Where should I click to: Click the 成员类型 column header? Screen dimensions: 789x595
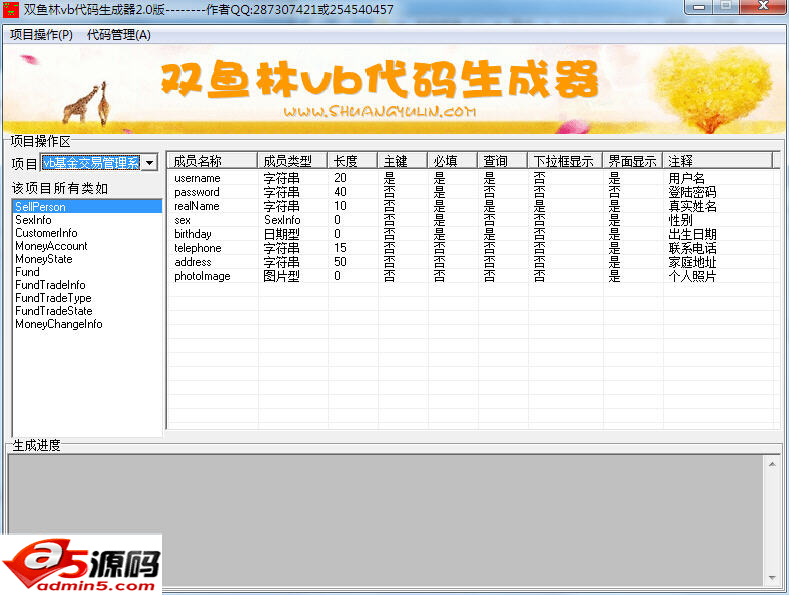pos(292,161)
